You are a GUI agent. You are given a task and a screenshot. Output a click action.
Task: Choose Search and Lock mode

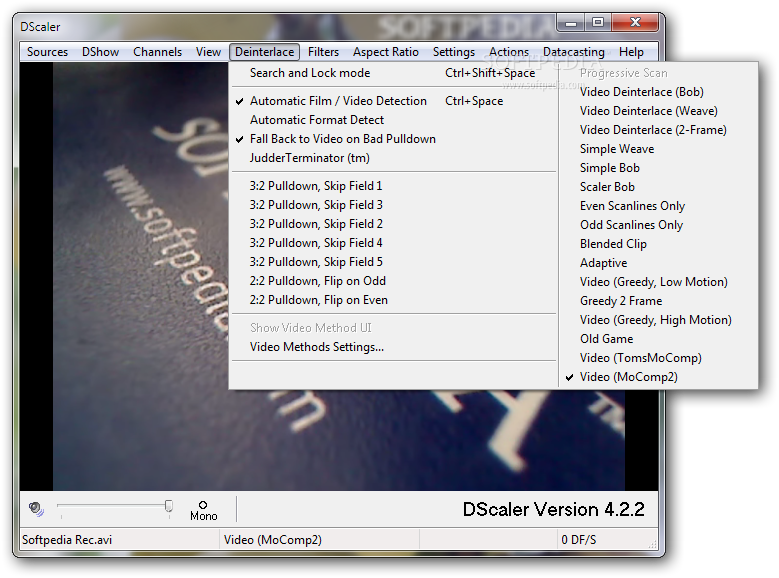pyautogui.click(x=393, y=73)
